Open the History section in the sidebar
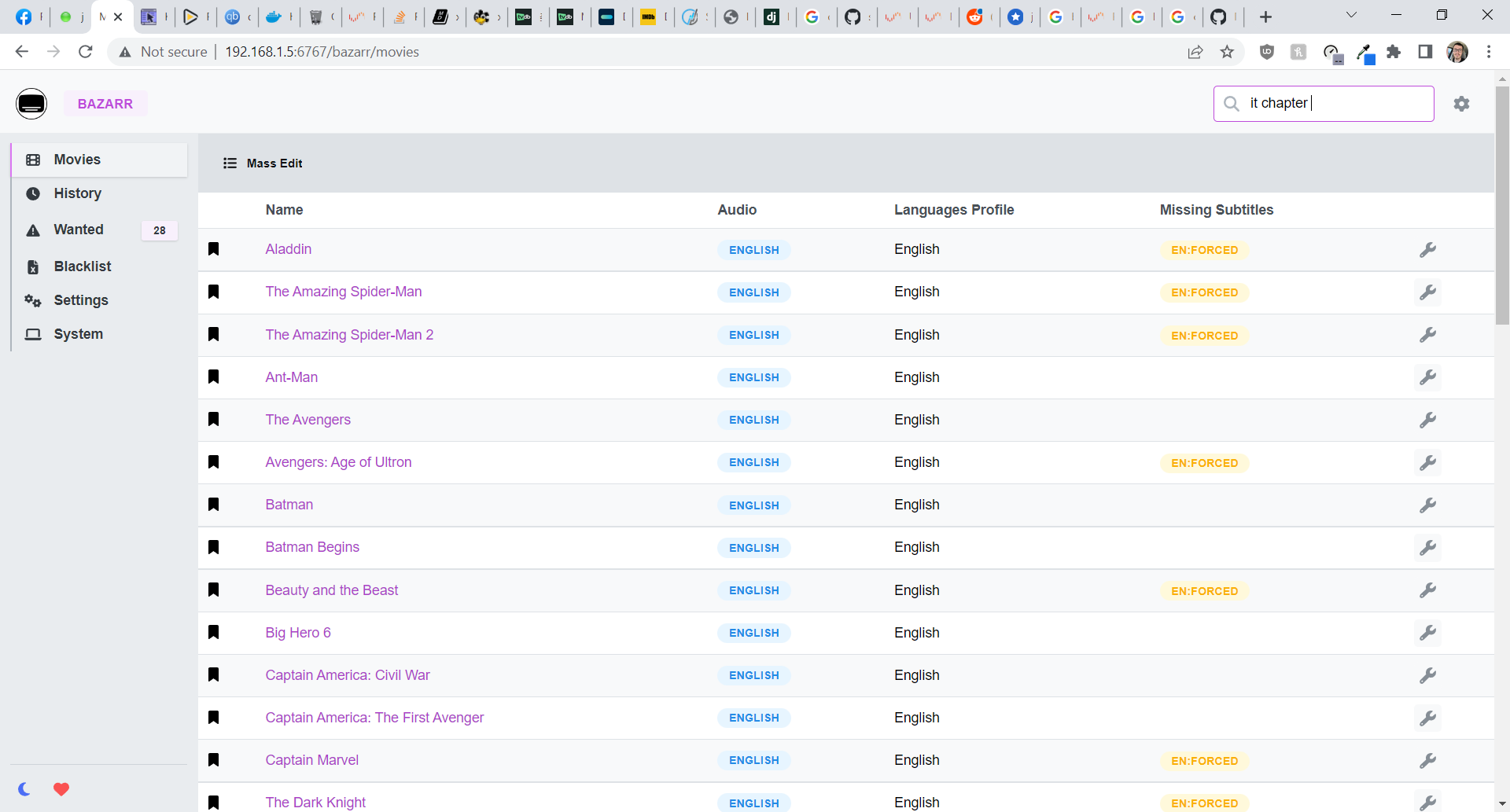The width and height of the screenshot is (1510, 812). pos(77,193)
